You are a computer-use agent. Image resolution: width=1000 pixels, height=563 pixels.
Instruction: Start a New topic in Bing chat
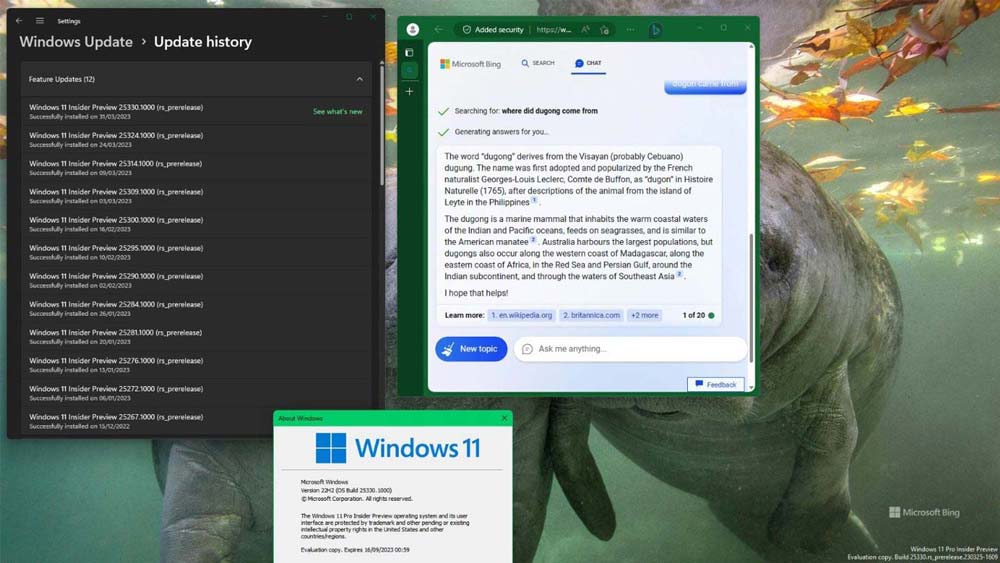(x=471, y=349)
